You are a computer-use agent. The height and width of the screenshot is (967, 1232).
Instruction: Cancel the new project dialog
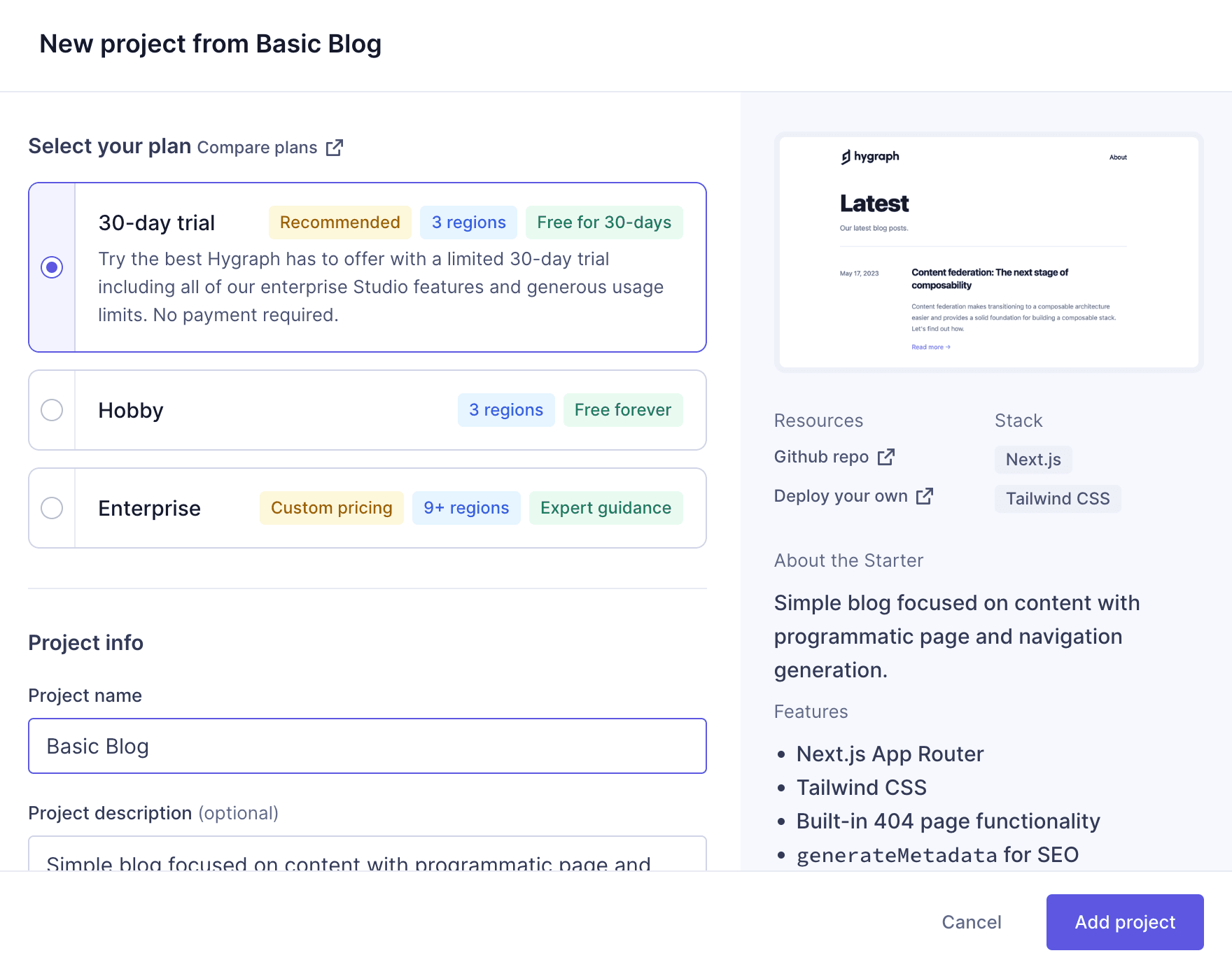(971, 922)
